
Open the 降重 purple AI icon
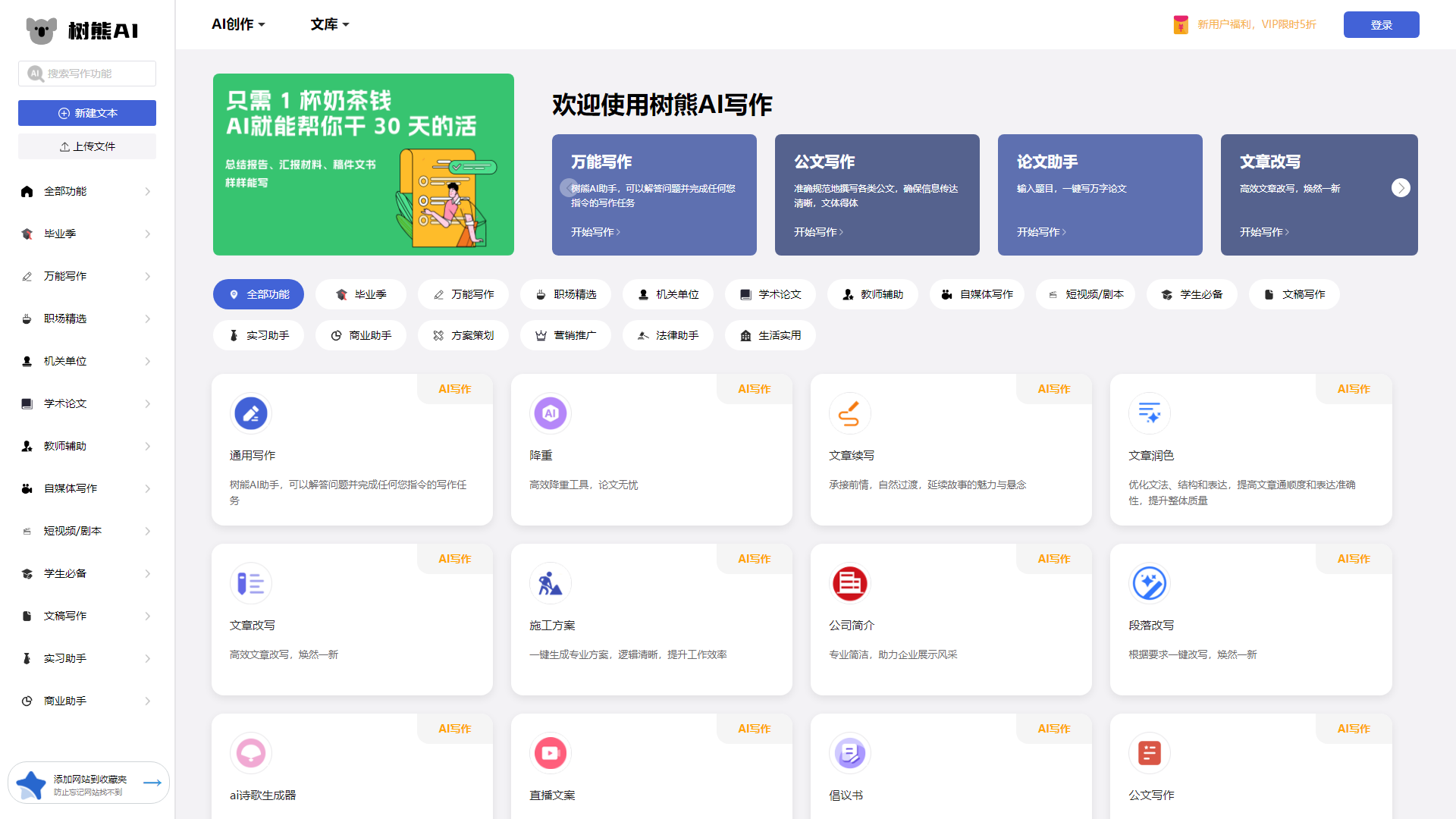pos(550,413)
